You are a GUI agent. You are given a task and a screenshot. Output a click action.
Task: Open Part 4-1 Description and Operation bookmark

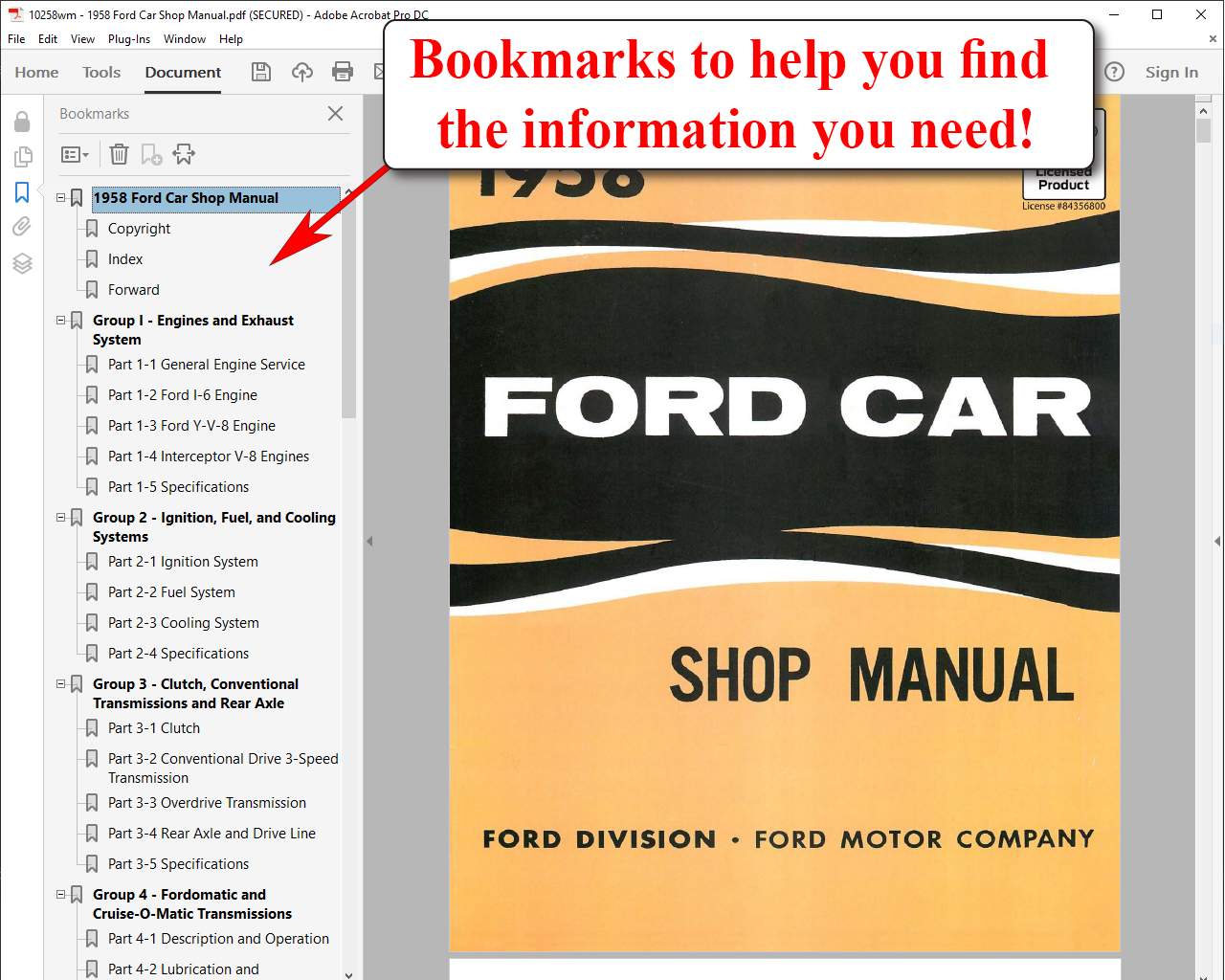pos(218,939)
